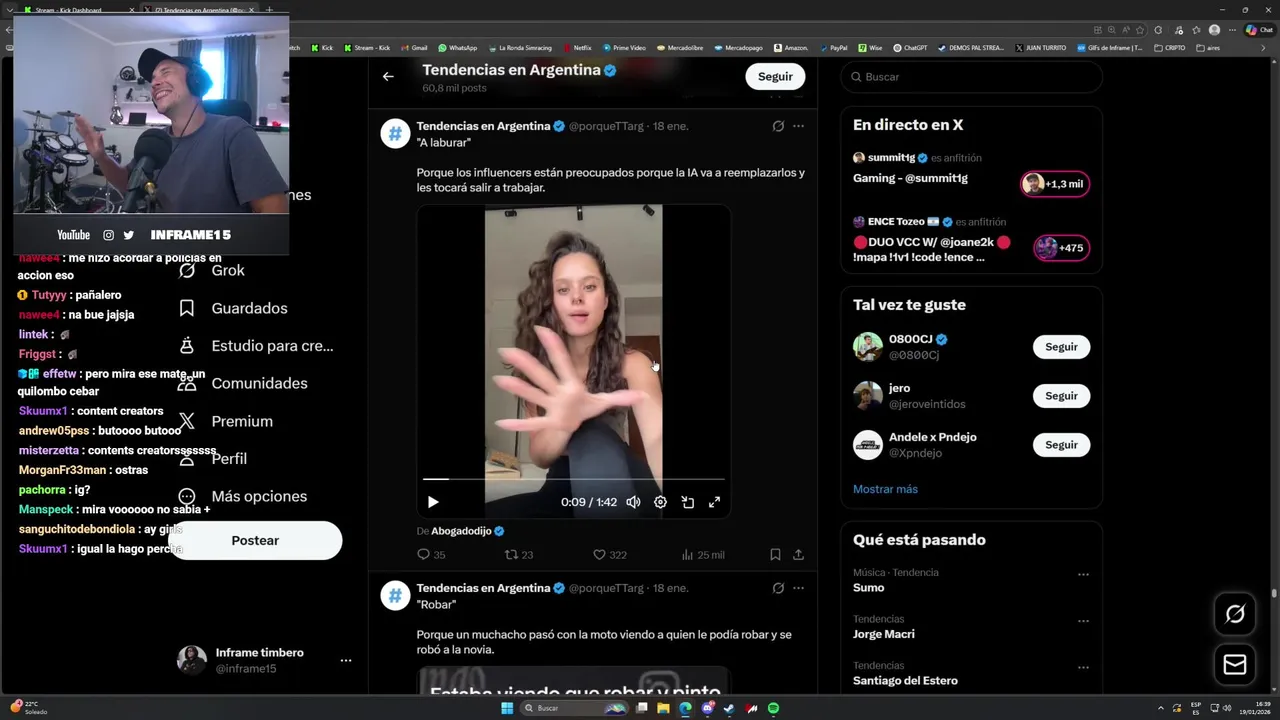The image size is (1280, 720).
Task: Reply to the A laburar post
Action: [431, 554]
